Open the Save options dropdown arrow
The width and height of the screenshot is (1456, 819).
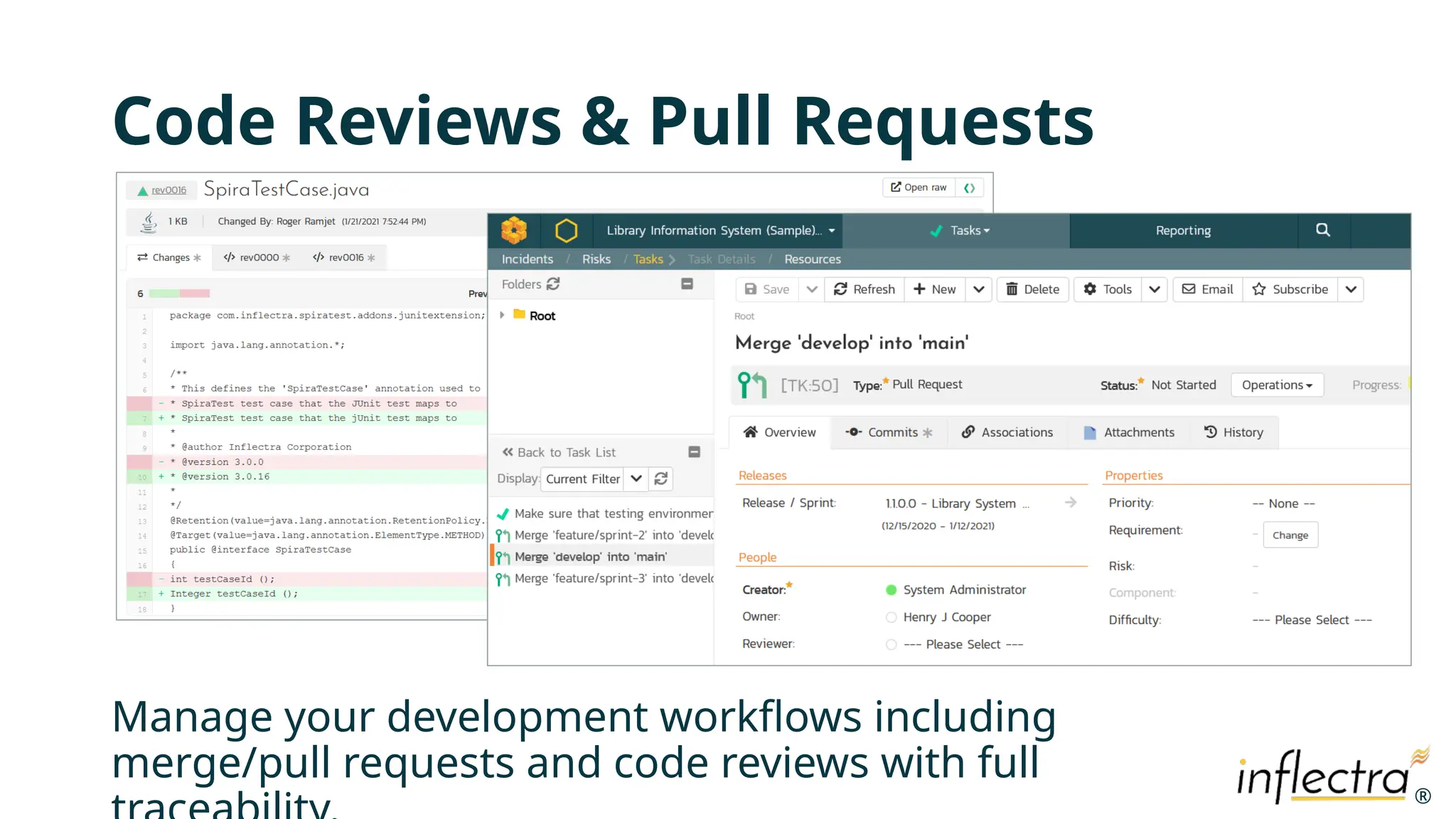point(811,289)
